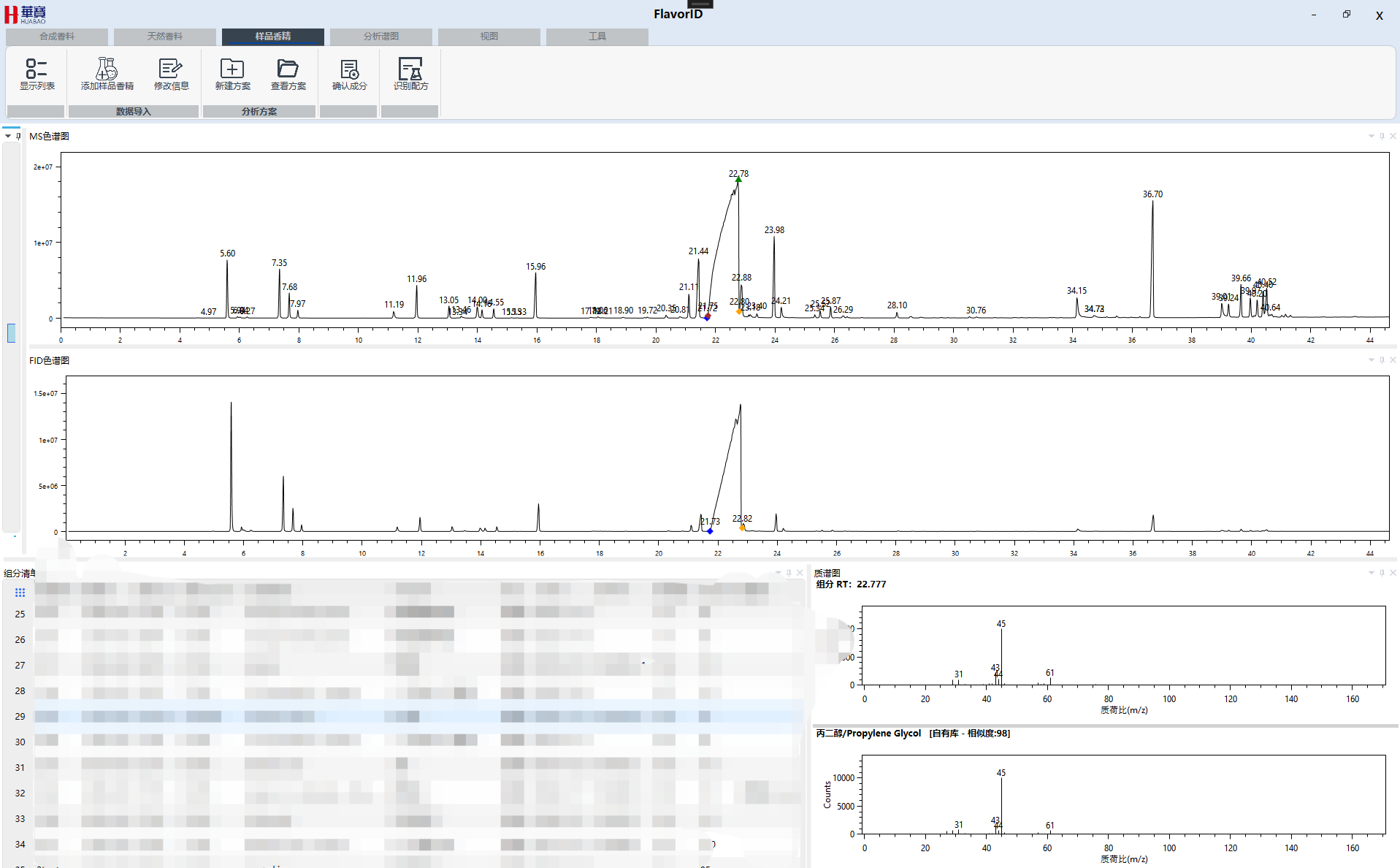The image size is (1400, 868).
Task: Click 添加样品香精 flask icon
Action: pyautogui.click(x=107, y=69)
